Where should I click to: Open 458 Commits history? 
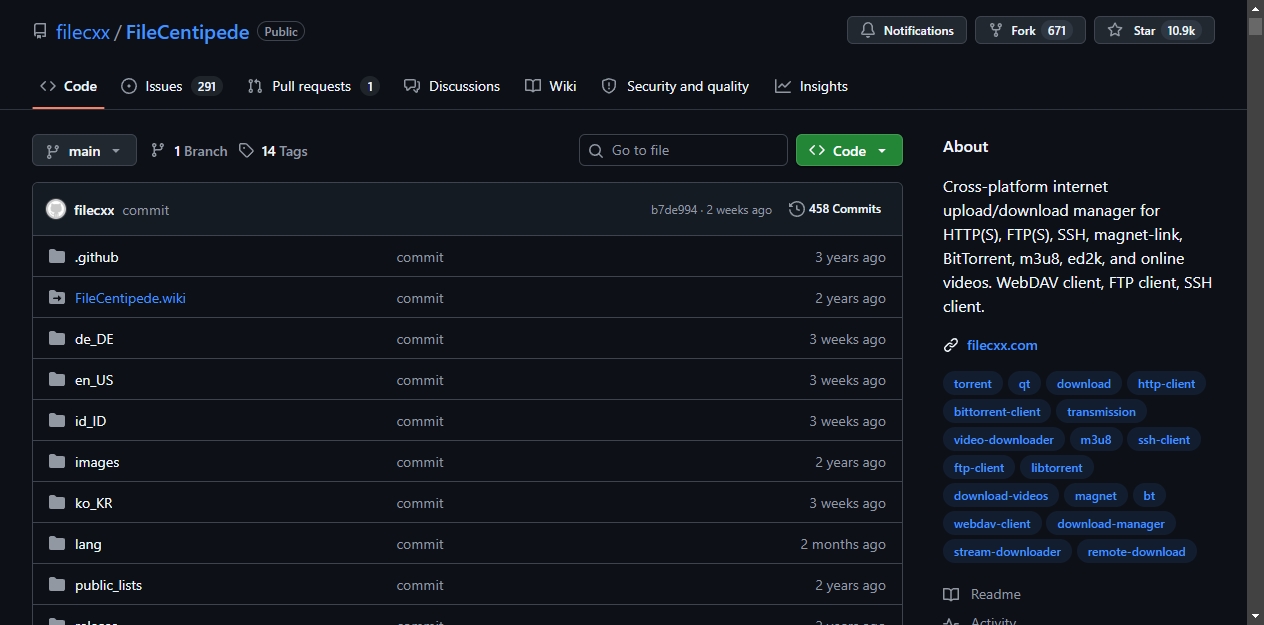pos(835,209)
